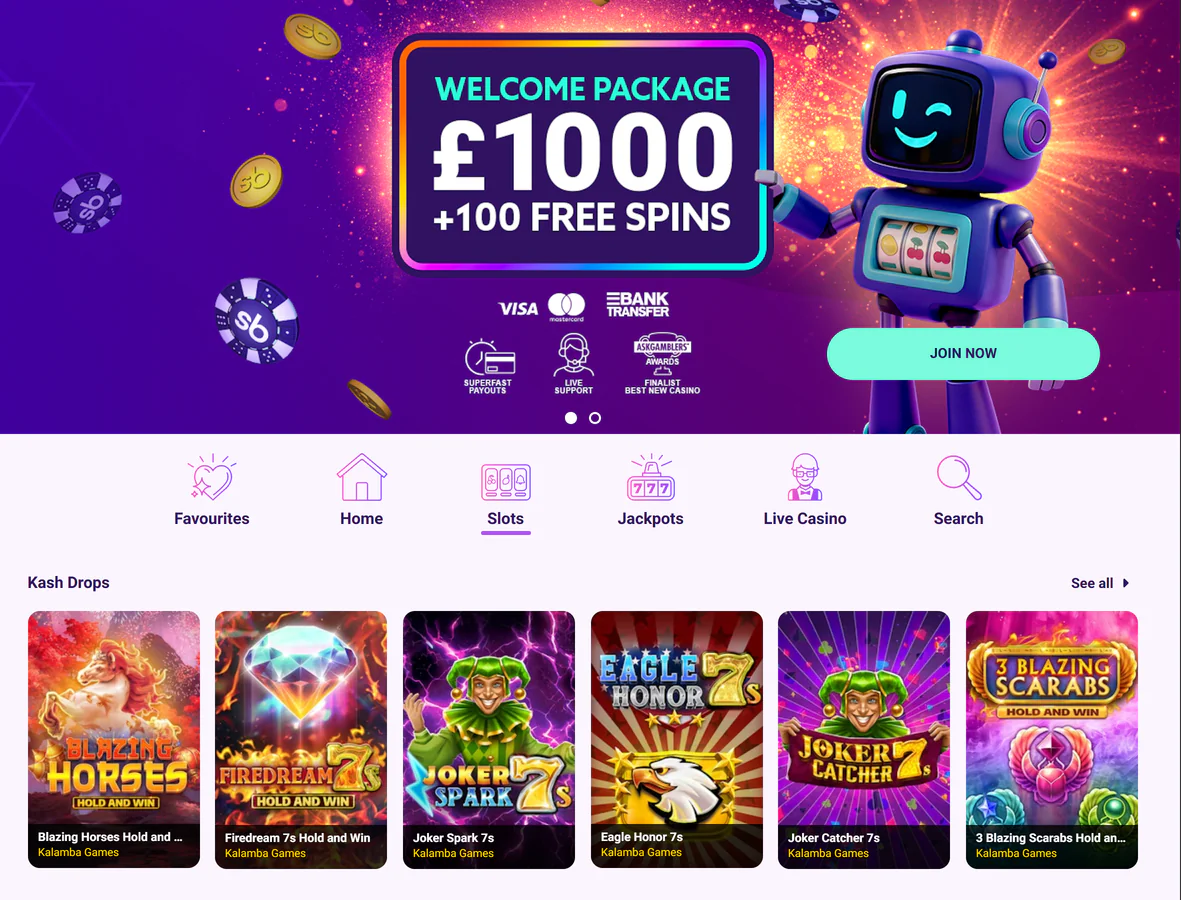Click the Slots tab label
Viewport: 1181px width, 900px height.
505,518
